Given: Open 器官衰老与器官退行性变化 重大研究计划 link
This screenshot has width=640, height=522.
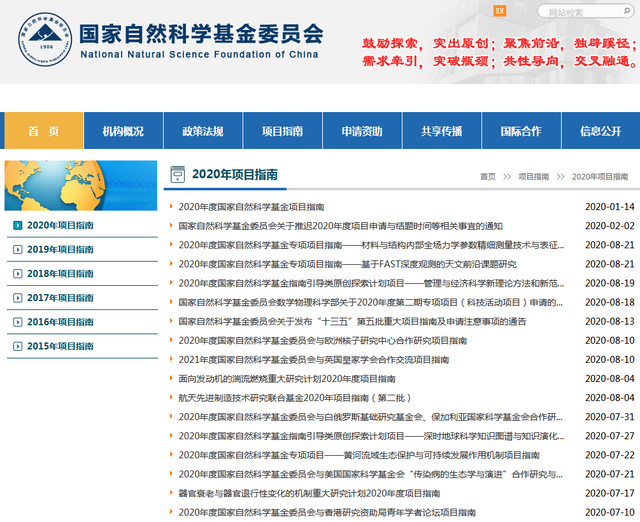Looking at the screenshot, I should pos(309,493).
